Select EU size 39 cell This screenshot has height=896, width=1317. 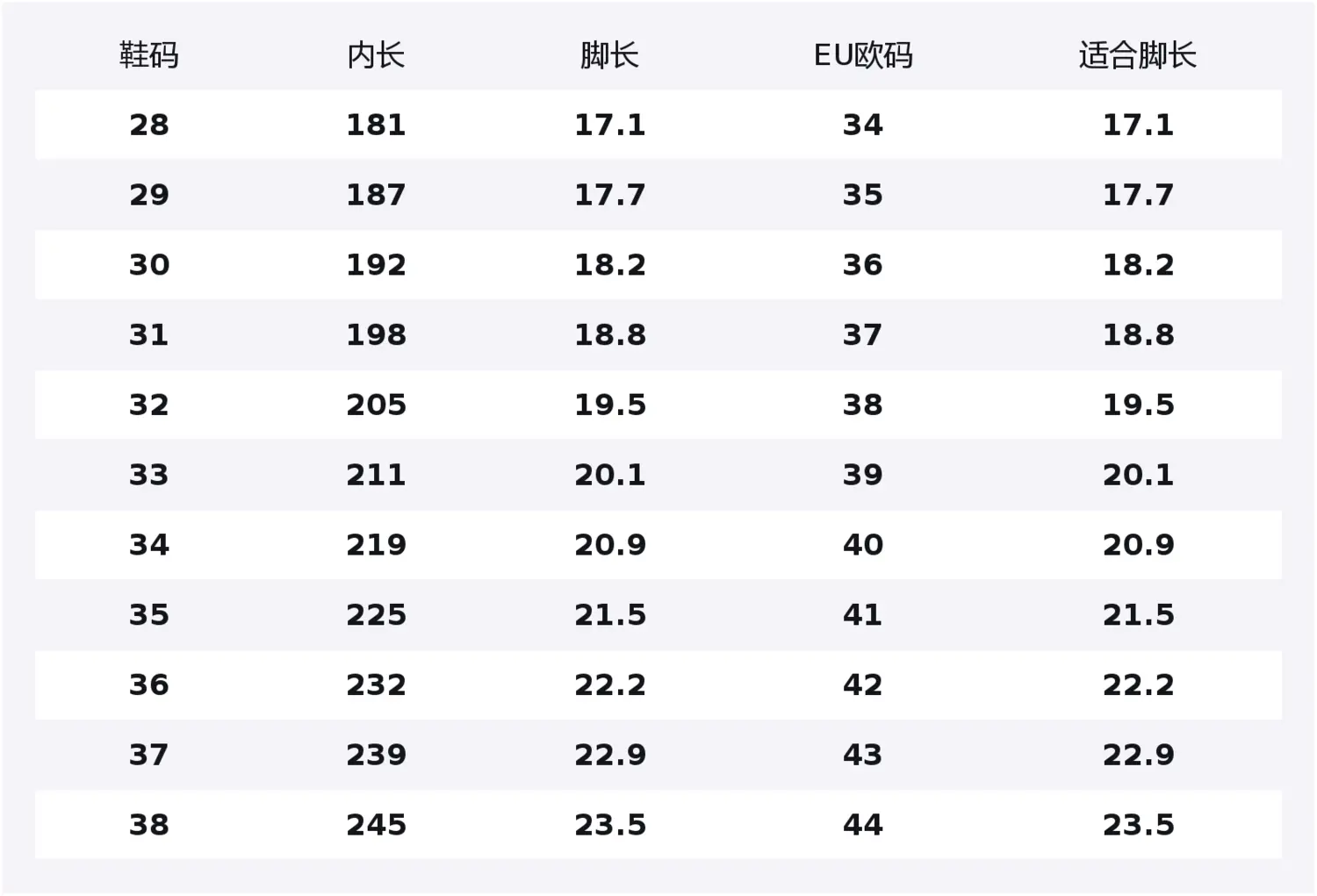click(x=863, y=475)
